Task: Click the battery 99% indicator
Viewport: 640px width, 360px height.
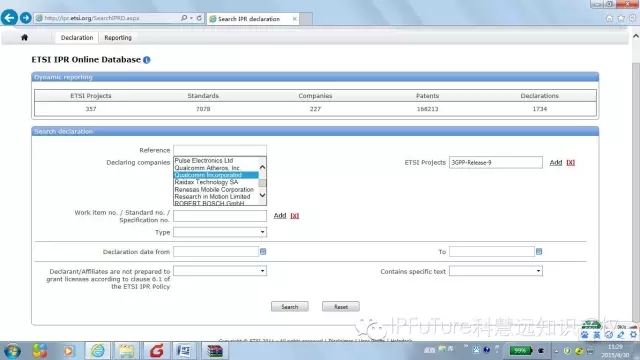Action: point(520,351)
